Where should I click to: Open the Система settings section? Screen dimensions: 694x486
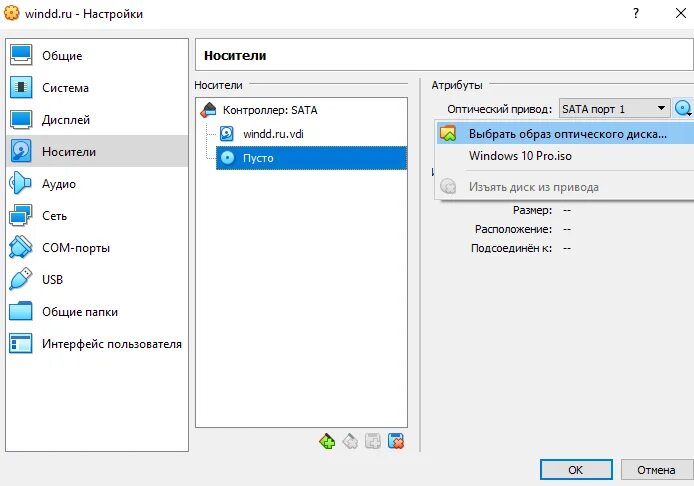(97, 88)
